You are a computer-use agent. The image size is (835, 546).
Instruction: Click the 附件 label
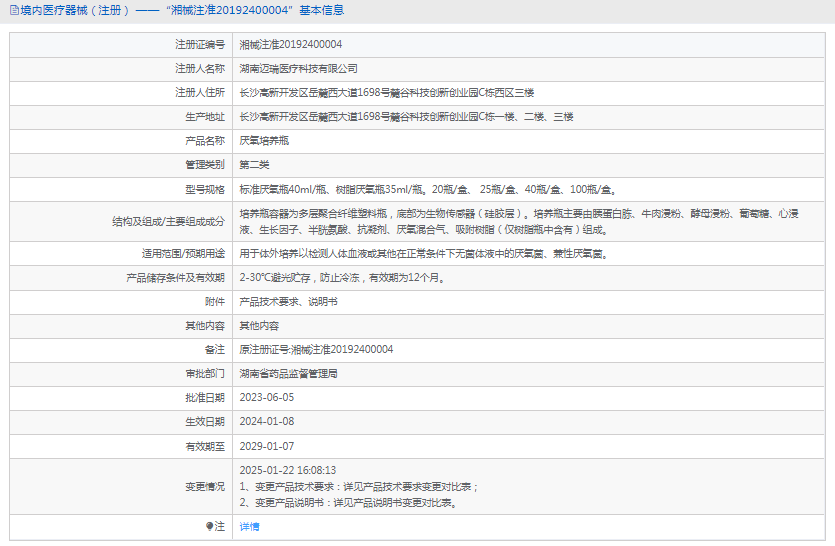215,301
